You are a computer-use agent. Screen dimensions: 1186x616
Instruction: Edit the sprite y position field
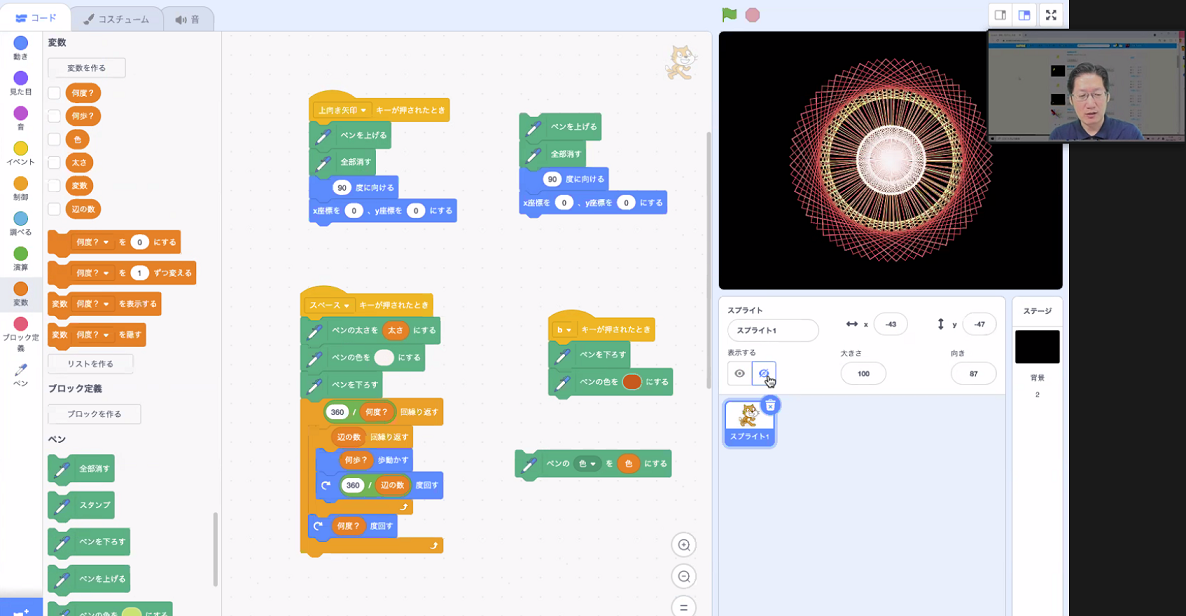click(x=980, y=325)
